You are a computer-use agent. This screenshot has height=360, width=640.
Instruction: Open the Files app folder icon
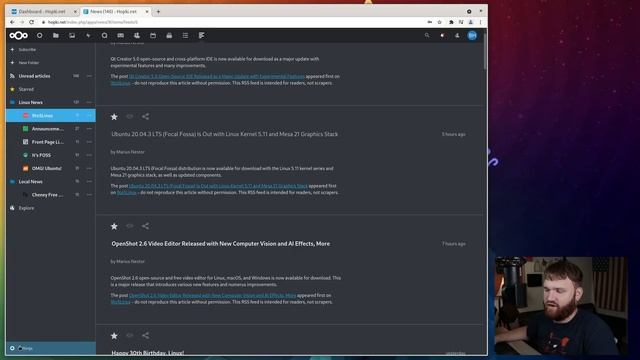(x=56, y=36)
